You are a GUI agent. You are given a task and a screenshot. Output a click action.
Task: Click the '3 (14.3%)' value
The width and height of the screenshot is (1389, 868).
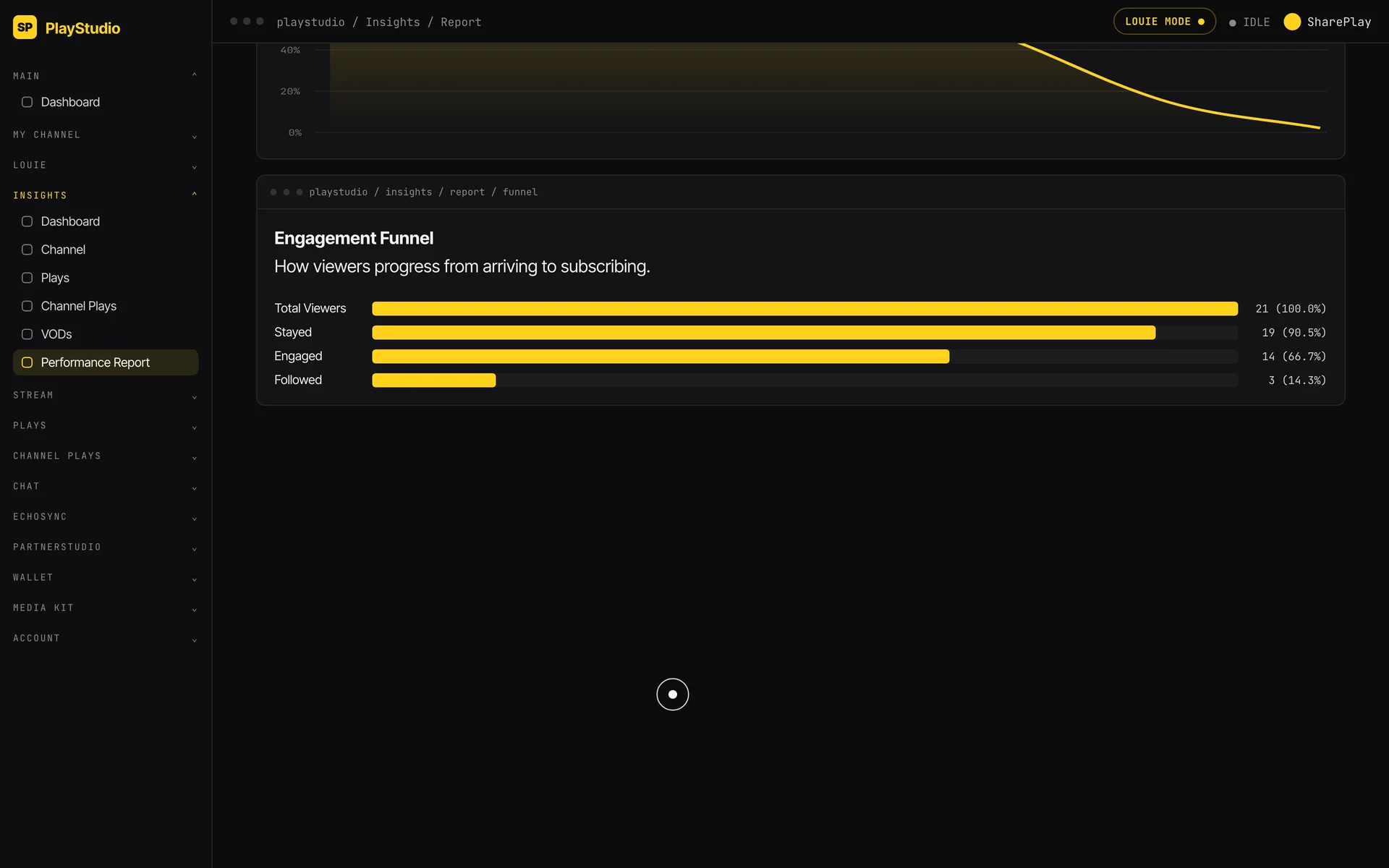pyautogui.click(x=1297, y=380)
